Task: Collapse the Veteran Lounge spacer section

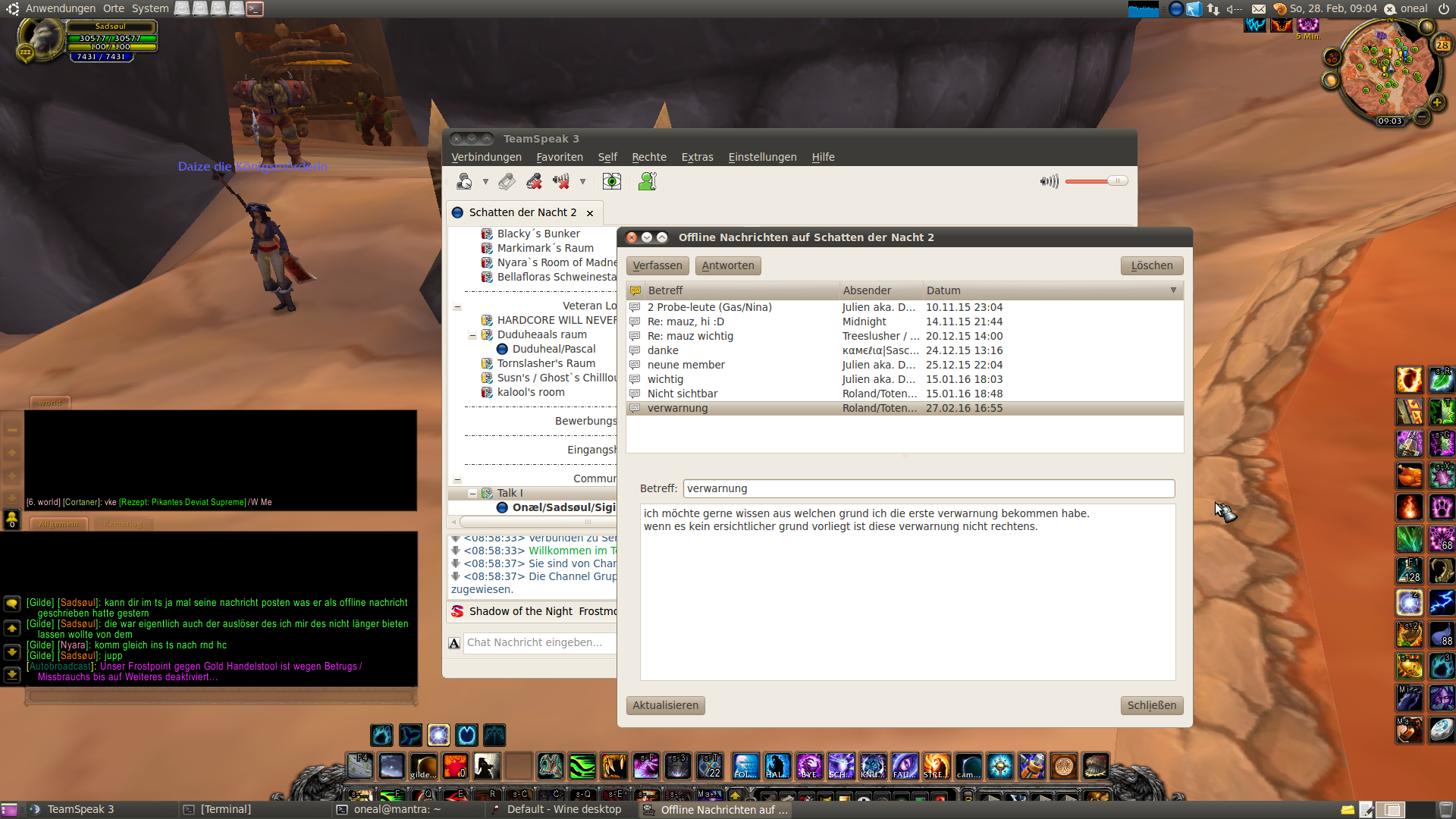Action: click(x=457, y=307)
